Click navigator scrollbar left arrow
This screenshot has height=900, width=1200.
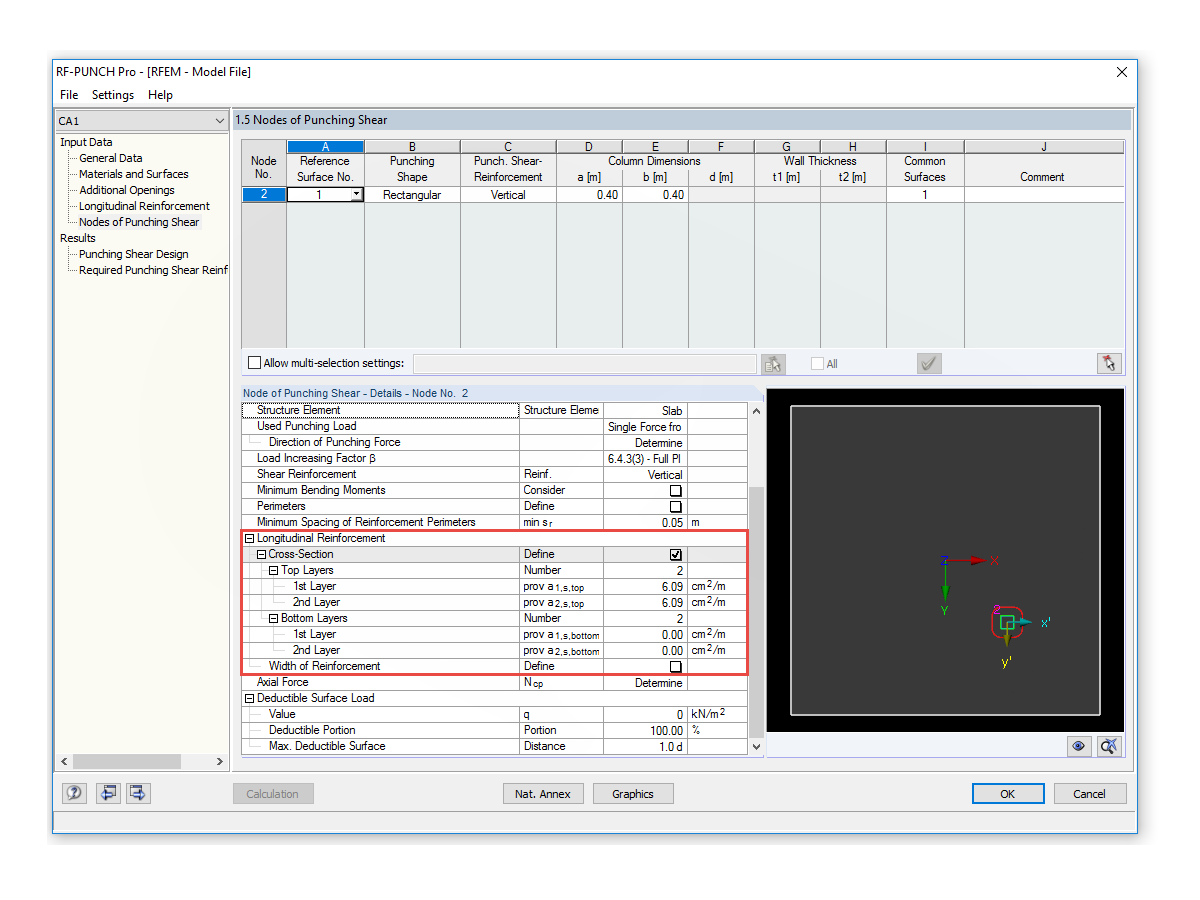(x=64, y=762)
